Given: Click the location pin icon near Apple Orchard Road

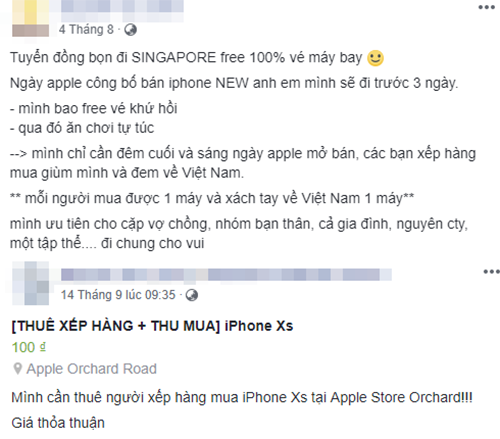Looking at the screenshot, I should click(17, 369).
